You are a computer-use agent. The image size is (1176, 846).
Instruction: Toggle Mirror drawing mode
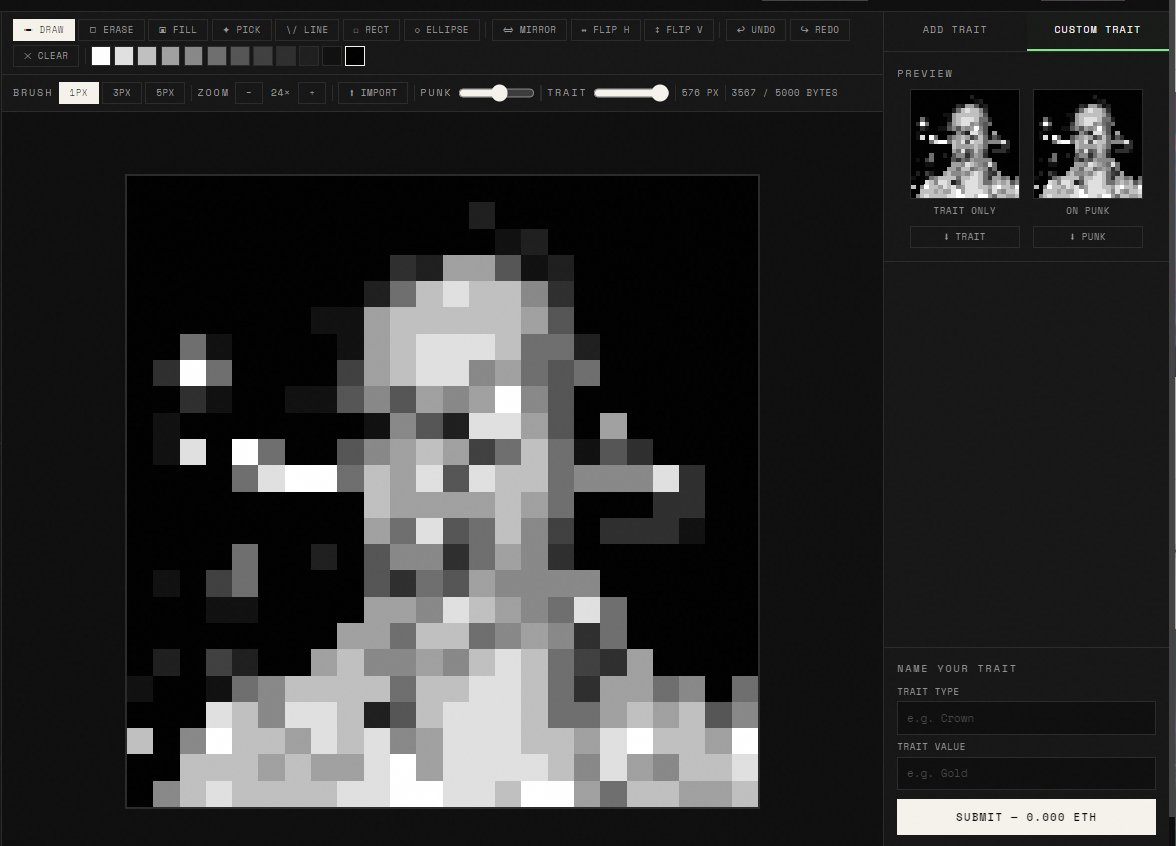tap(530, 30)
